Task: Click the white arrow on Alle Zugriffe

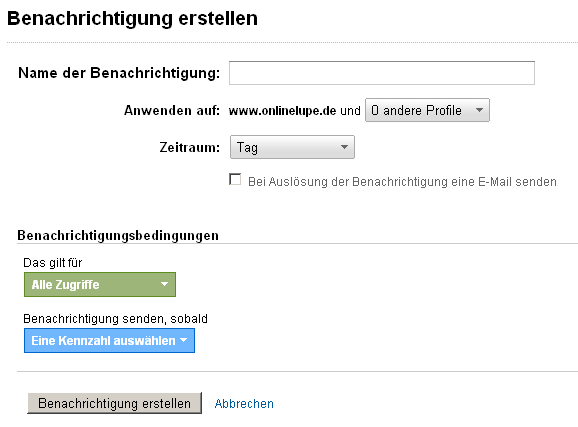Action: coord(164,284)
